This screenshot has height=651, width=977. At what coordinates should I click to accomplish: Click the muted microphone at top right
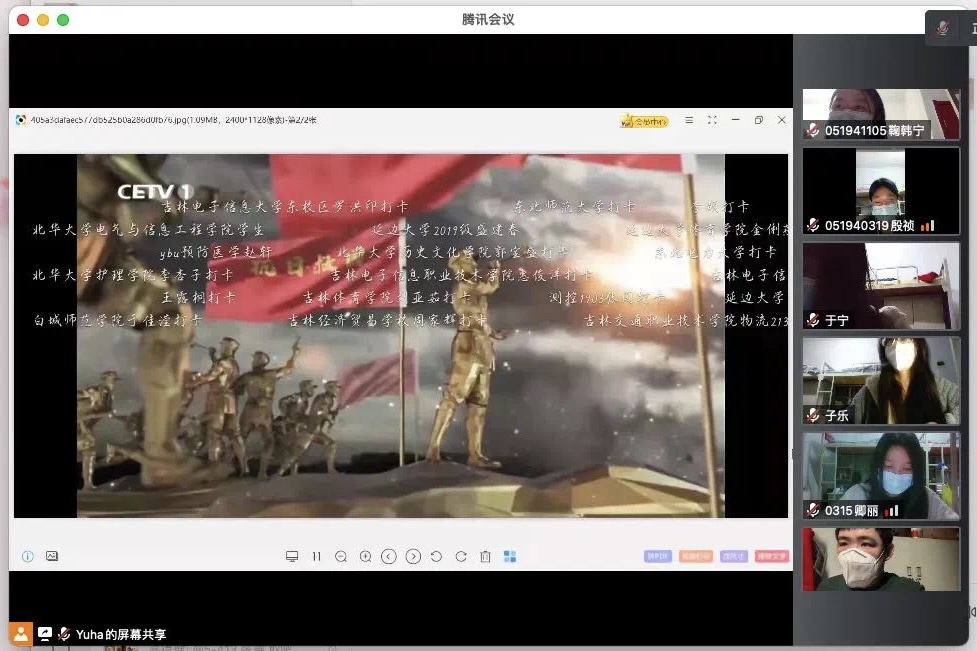pyautogui.click(x=942, y=28)
